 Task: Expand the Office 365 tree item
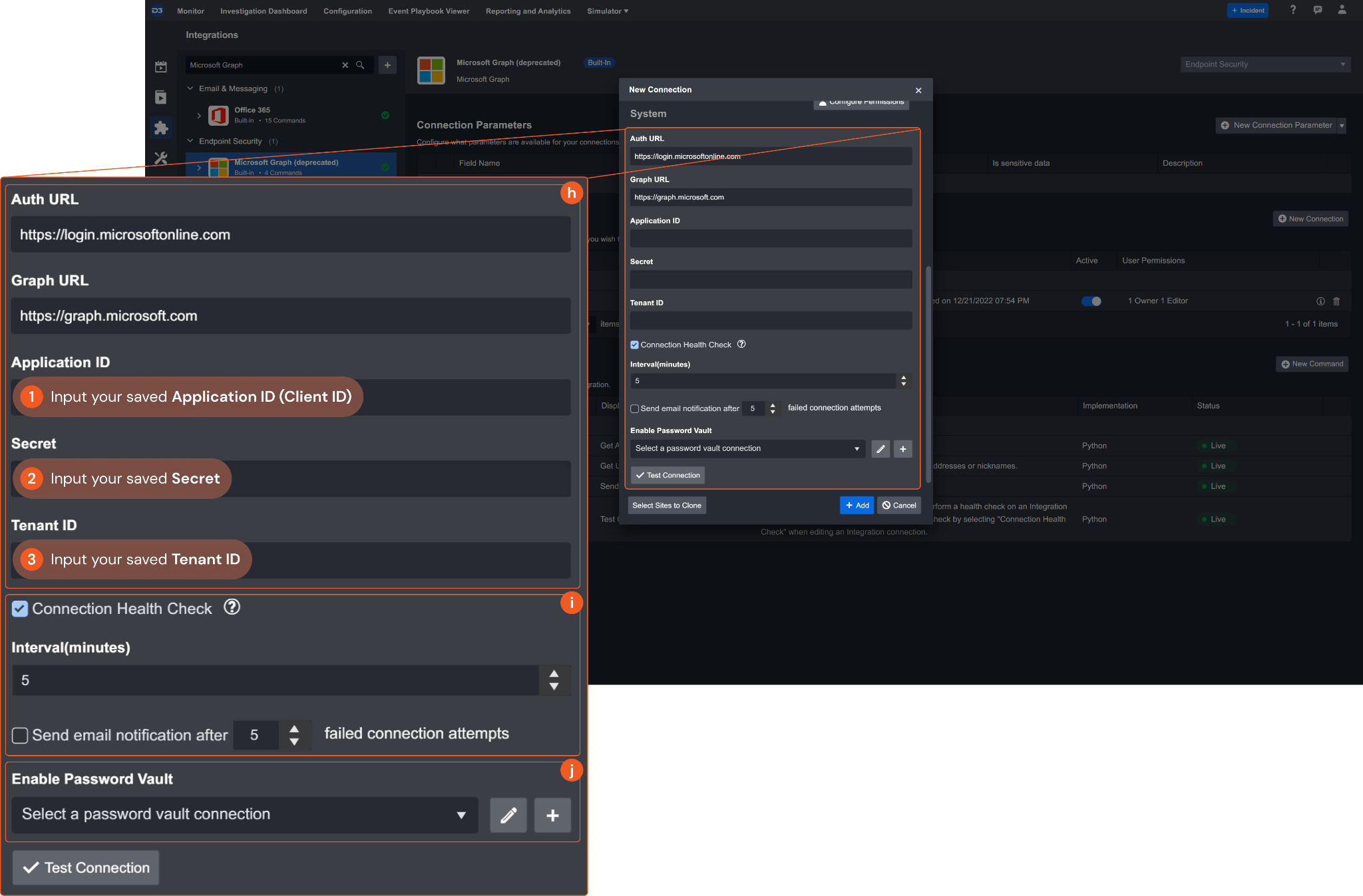point(199,115)
